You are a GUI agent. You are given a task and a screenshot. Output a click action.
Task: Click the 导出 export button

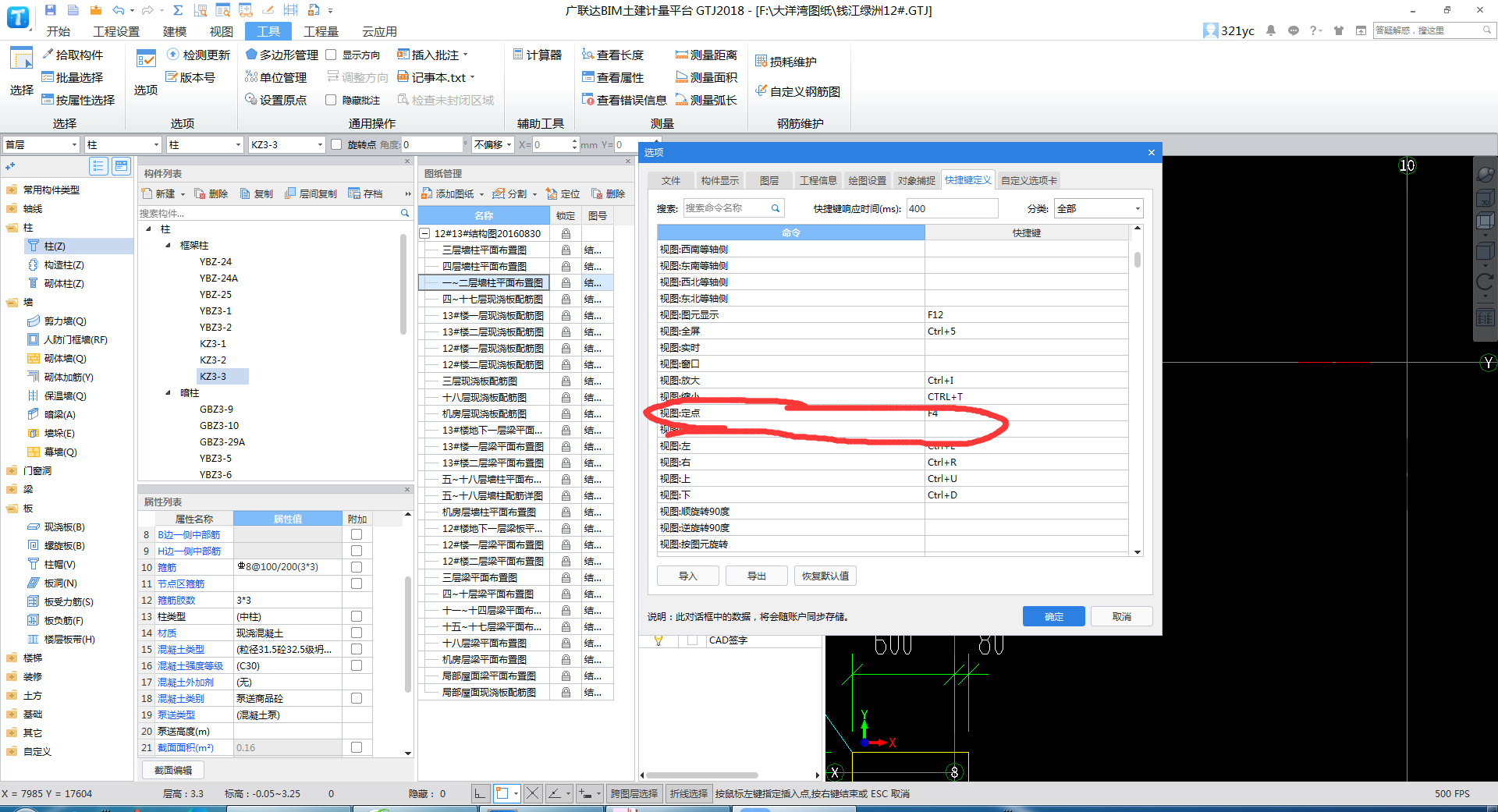(756, 576)
